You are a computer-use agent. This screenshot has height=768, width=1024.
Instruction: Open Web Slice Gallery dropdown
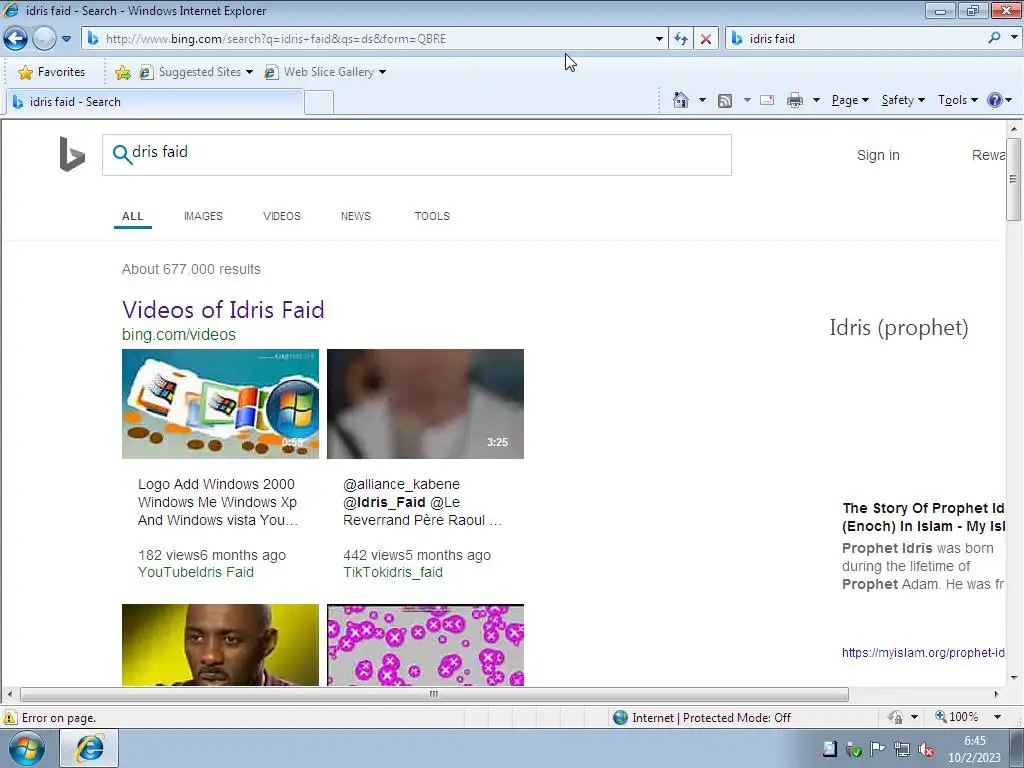(325, 72)
